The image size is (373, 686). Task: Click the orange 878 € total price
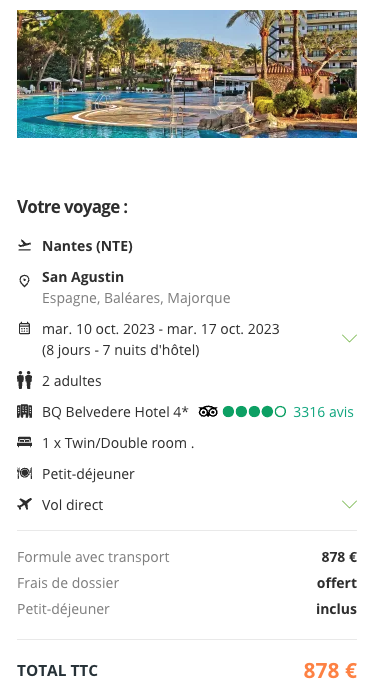pyautogui.click(x=330, y=670)
